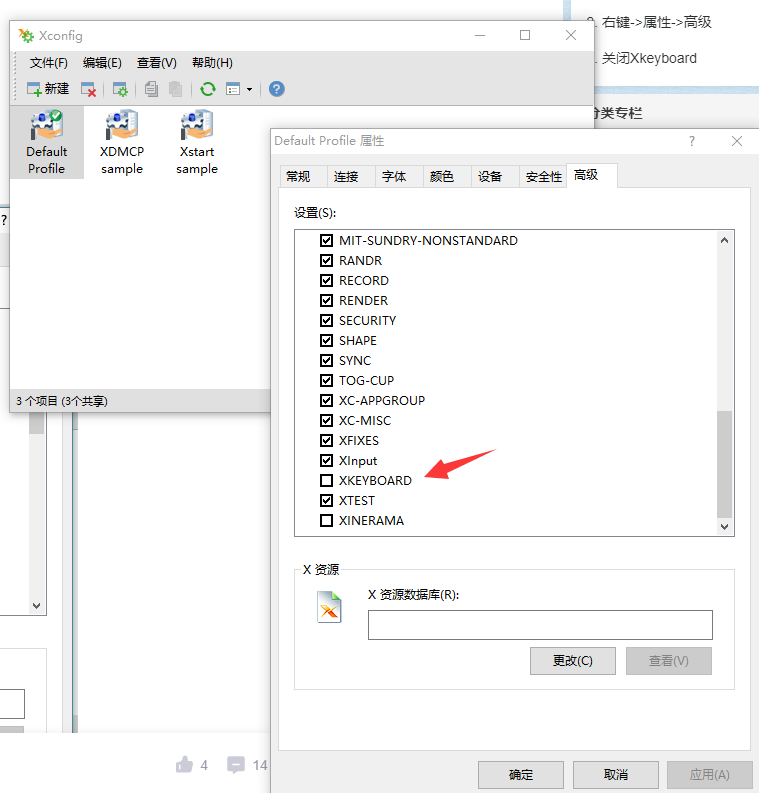
Task: Open the 文件(F) menu
Action: (49, 63)
